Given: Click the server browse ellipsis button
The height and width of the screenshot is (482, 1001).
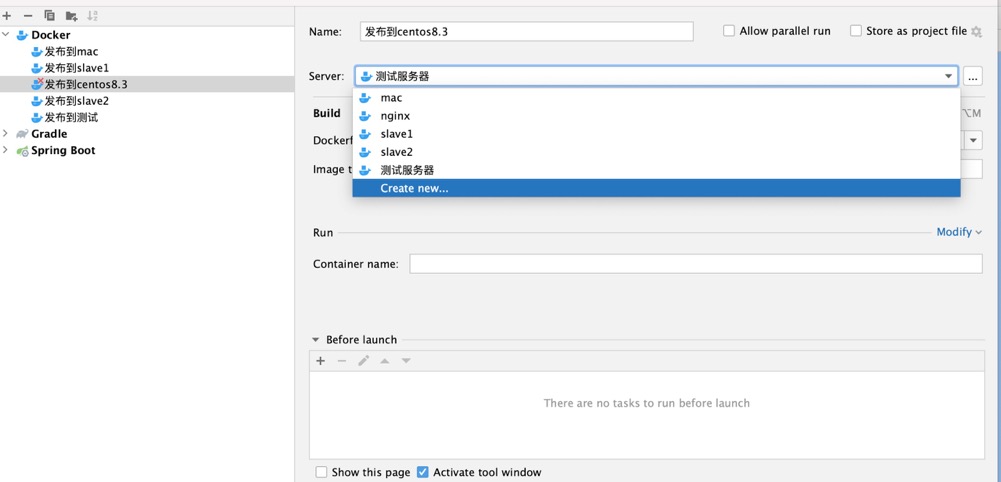Looking at the screenshot, I should coord(972,76).
